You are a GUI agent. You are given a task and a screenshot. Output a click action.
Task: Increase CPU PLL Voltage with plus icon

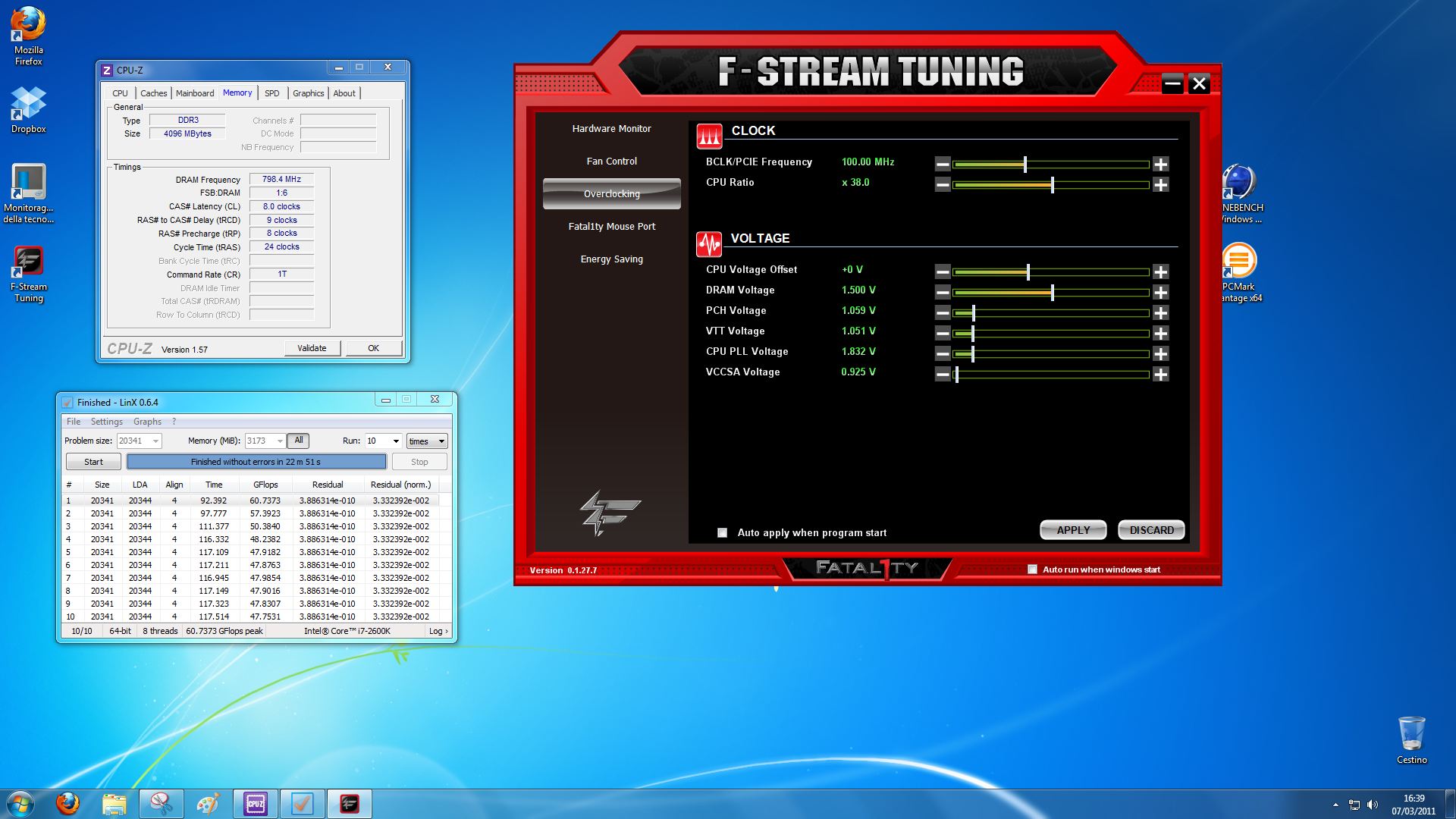point(1160,353)
